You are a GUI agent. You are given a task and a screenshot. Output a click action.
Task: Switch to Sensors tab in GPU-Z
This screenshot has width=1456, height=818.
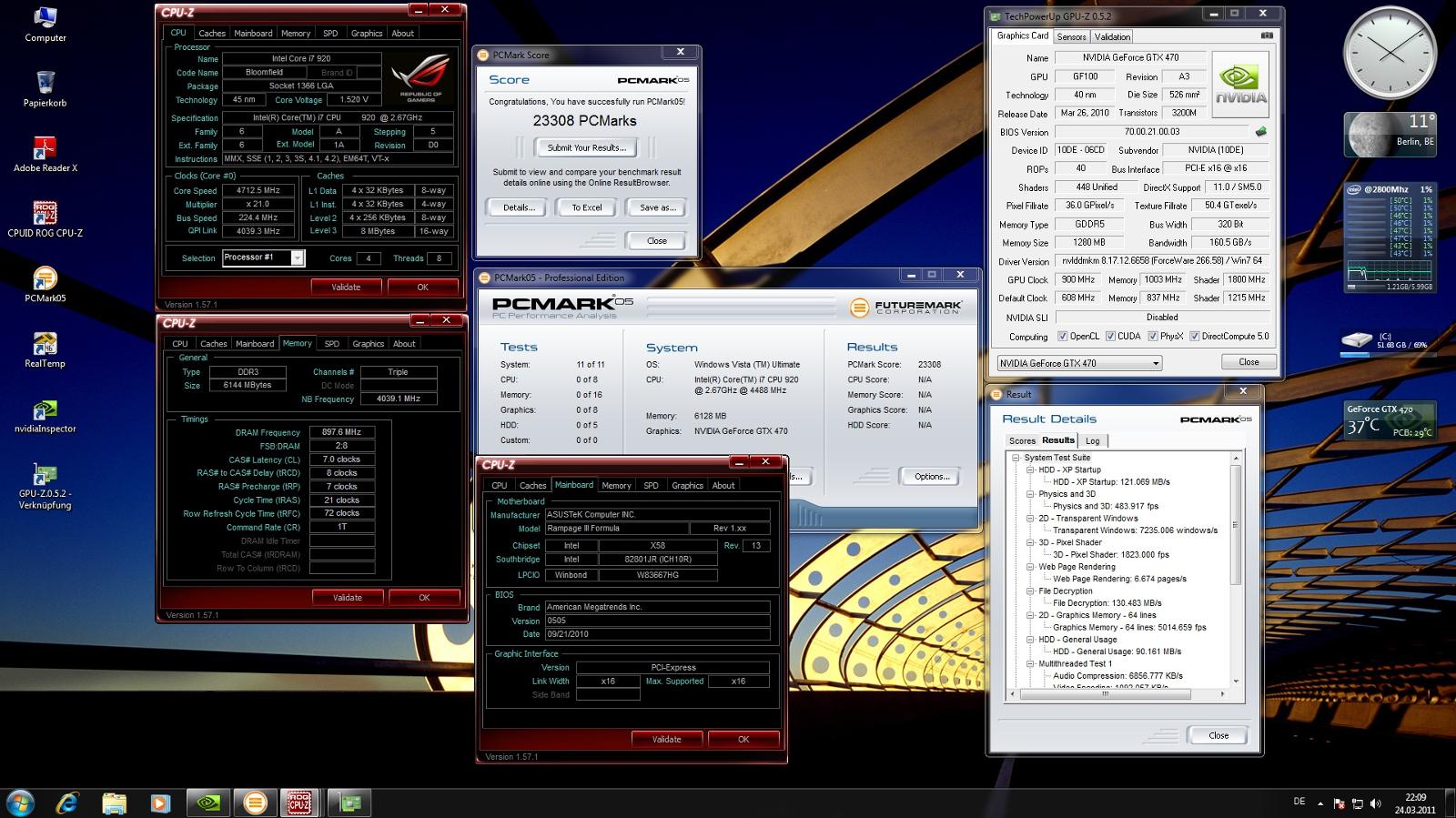point(1071,36)
